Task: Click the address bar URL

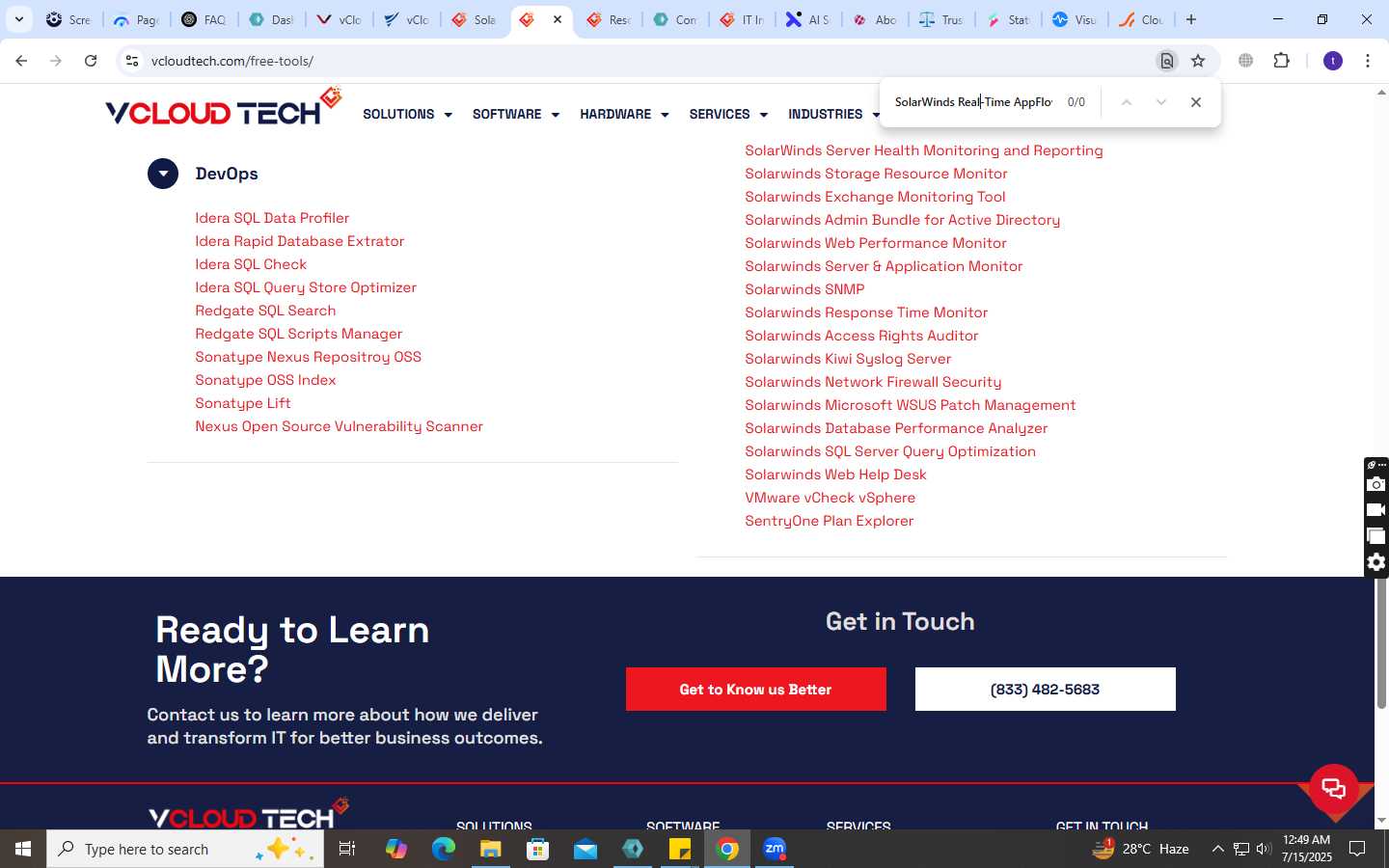Action: [x=232, y=61]
